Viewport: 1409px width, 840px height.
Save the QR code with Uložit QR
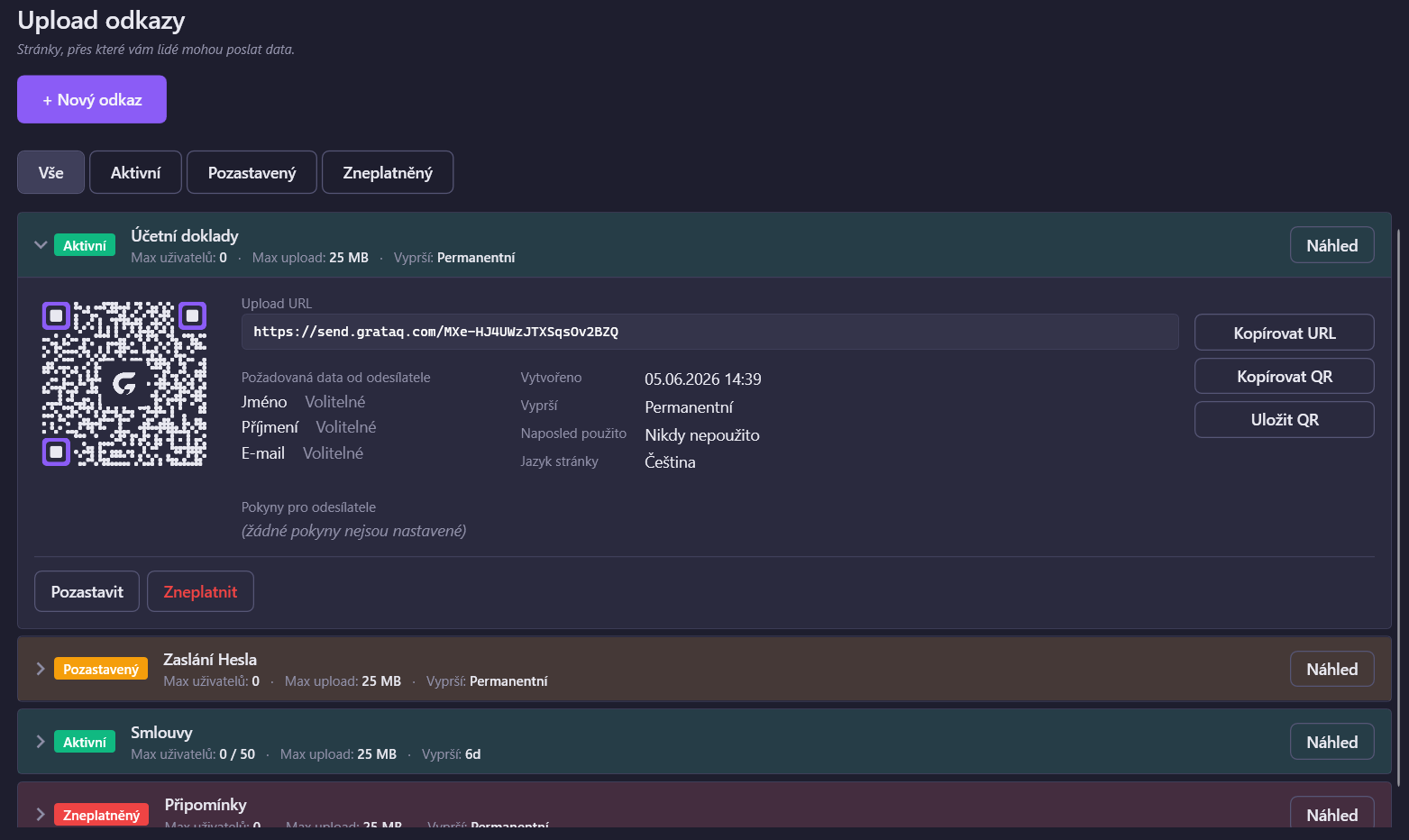click(x=1285, y=419)
